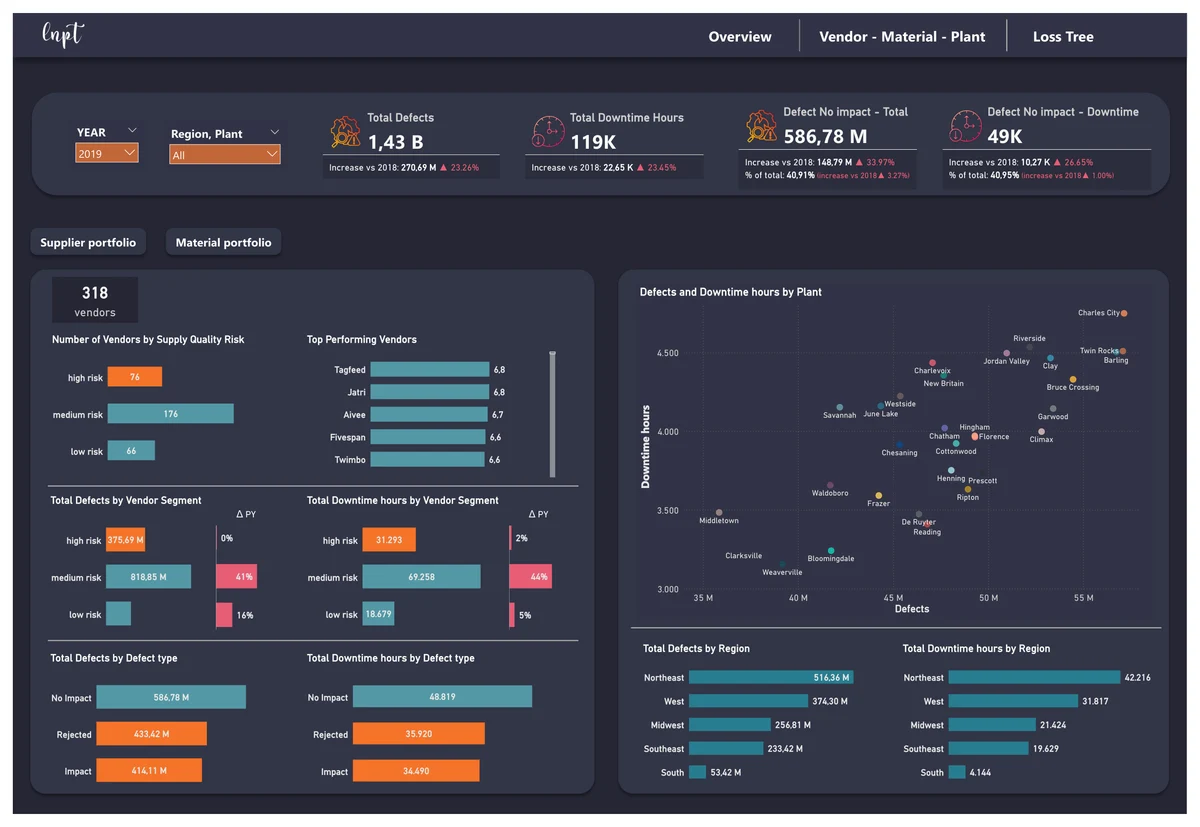Select the high risk 76 vendors bar
This screenshot has height=827, width=1200.
pos(134,377)
